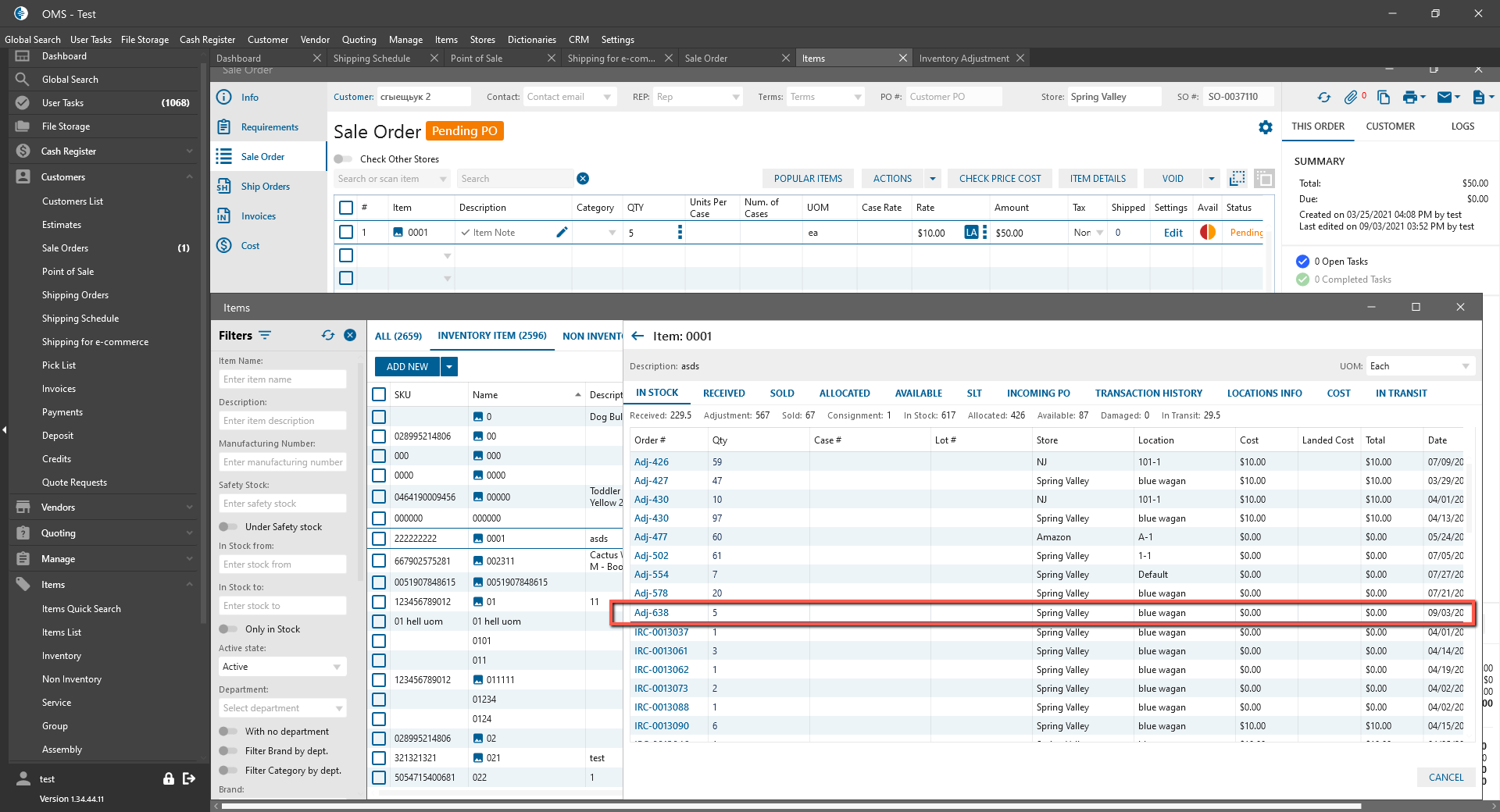This screenshot has height=812, width=1500.
Task: Open the Select department dropdown
Action: pyautogui.click(x=282, y=708)
